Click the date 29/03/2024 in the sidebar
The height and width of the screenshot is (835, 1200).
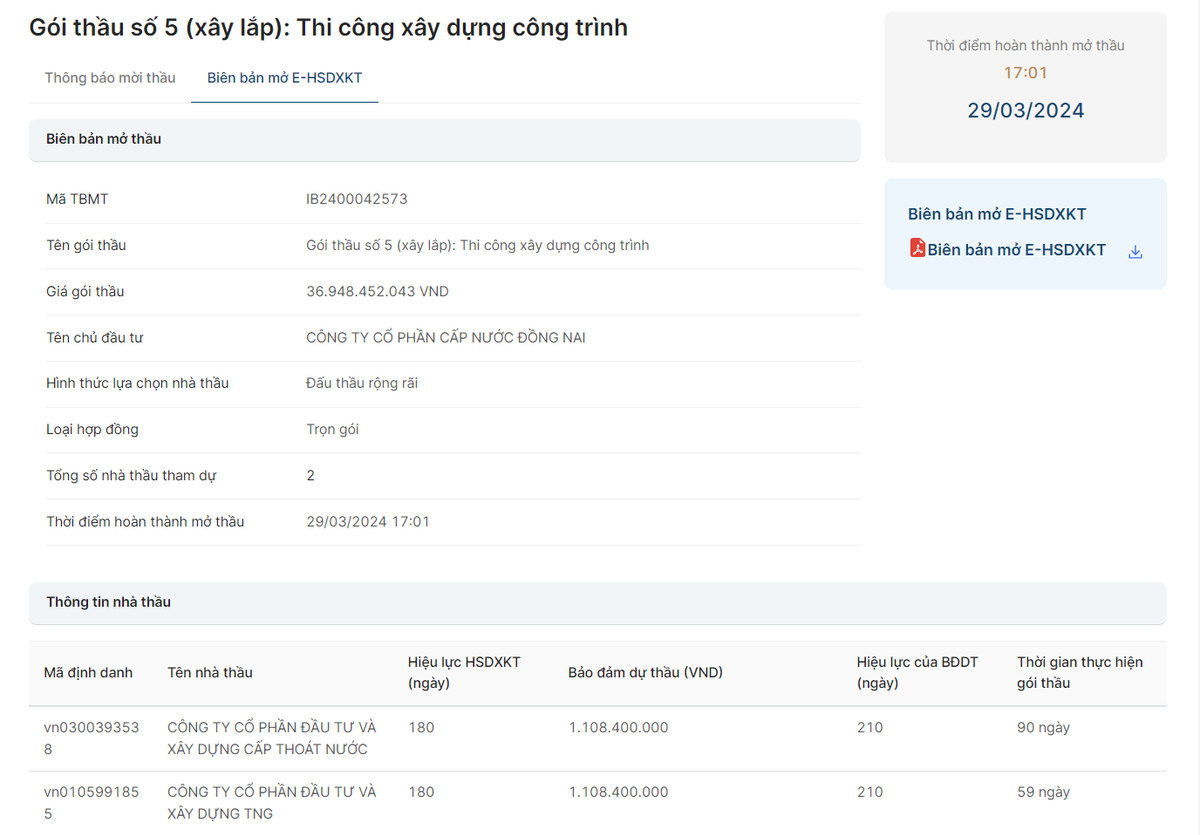(x=1024, y=110)
